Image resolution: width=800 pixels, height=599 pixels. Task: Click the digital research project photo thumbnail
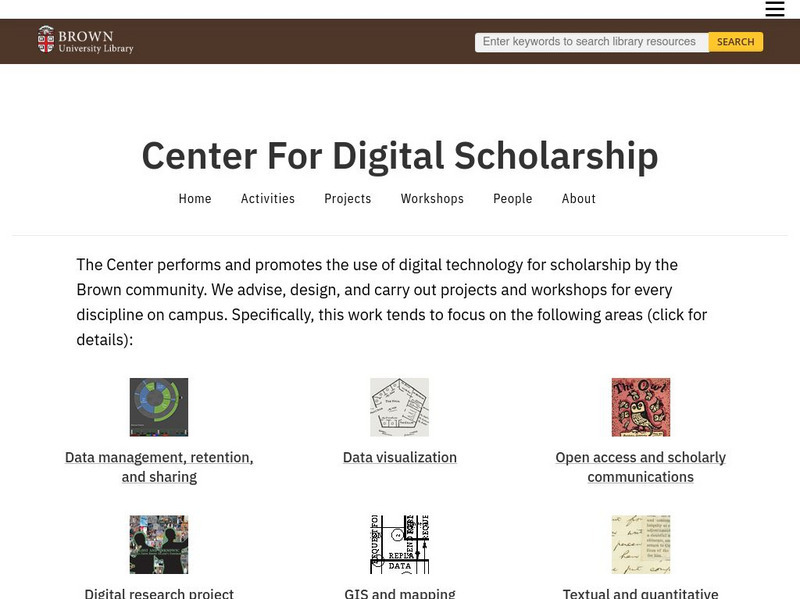[x=158, y=545]
